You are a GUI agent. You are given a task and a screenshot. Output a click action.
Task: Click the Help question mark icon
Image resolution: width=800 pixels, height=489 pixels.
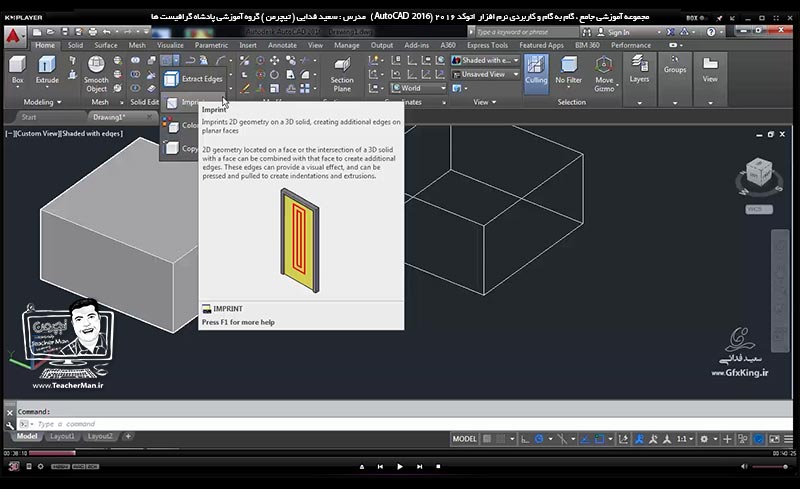click(x=711, y=32)
